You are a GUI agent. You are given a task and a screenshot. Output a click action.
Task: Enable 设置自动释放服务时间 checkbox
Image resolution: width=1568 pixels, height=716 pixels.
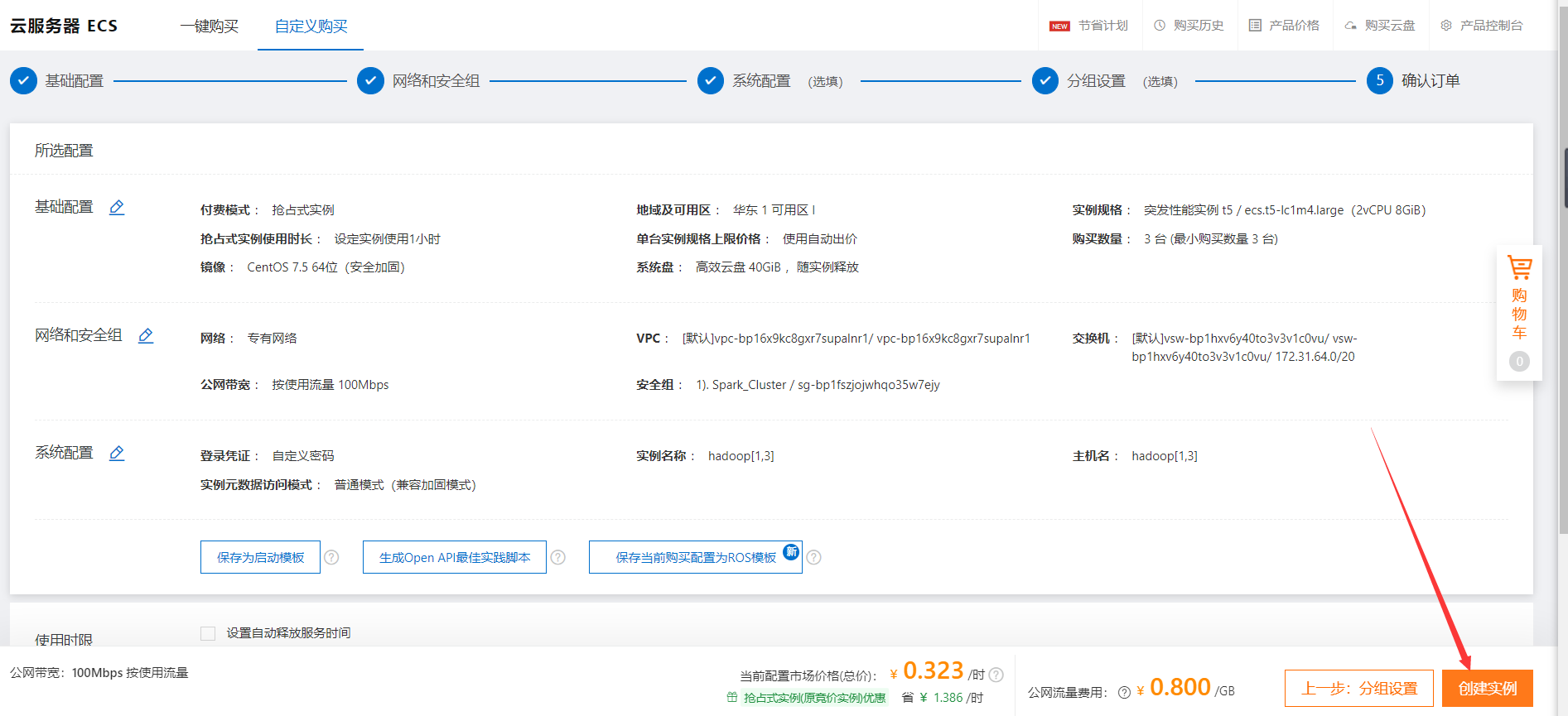click(208, 633)
